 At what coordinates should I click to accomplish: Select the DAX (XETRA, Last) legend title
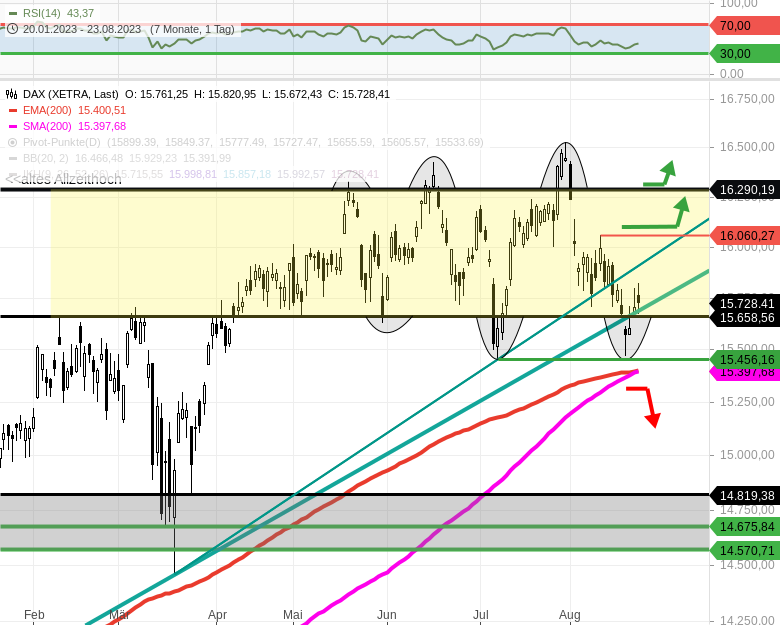(71, 94)
